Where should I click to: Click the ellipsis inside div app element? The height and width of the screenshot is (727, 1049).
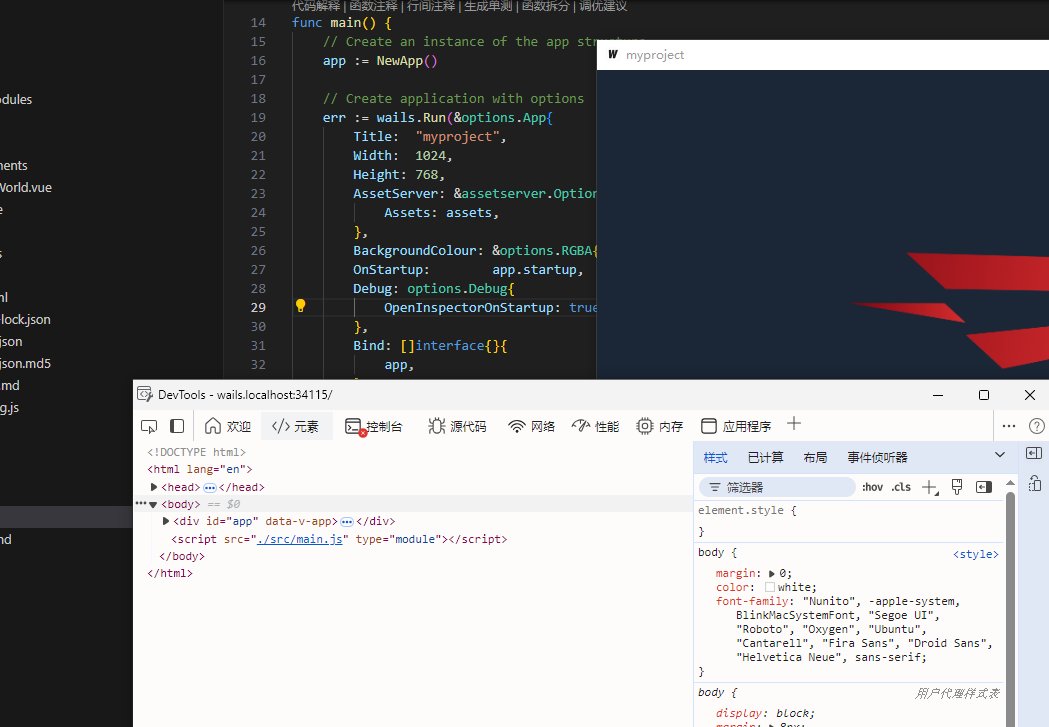pos(347,522)
